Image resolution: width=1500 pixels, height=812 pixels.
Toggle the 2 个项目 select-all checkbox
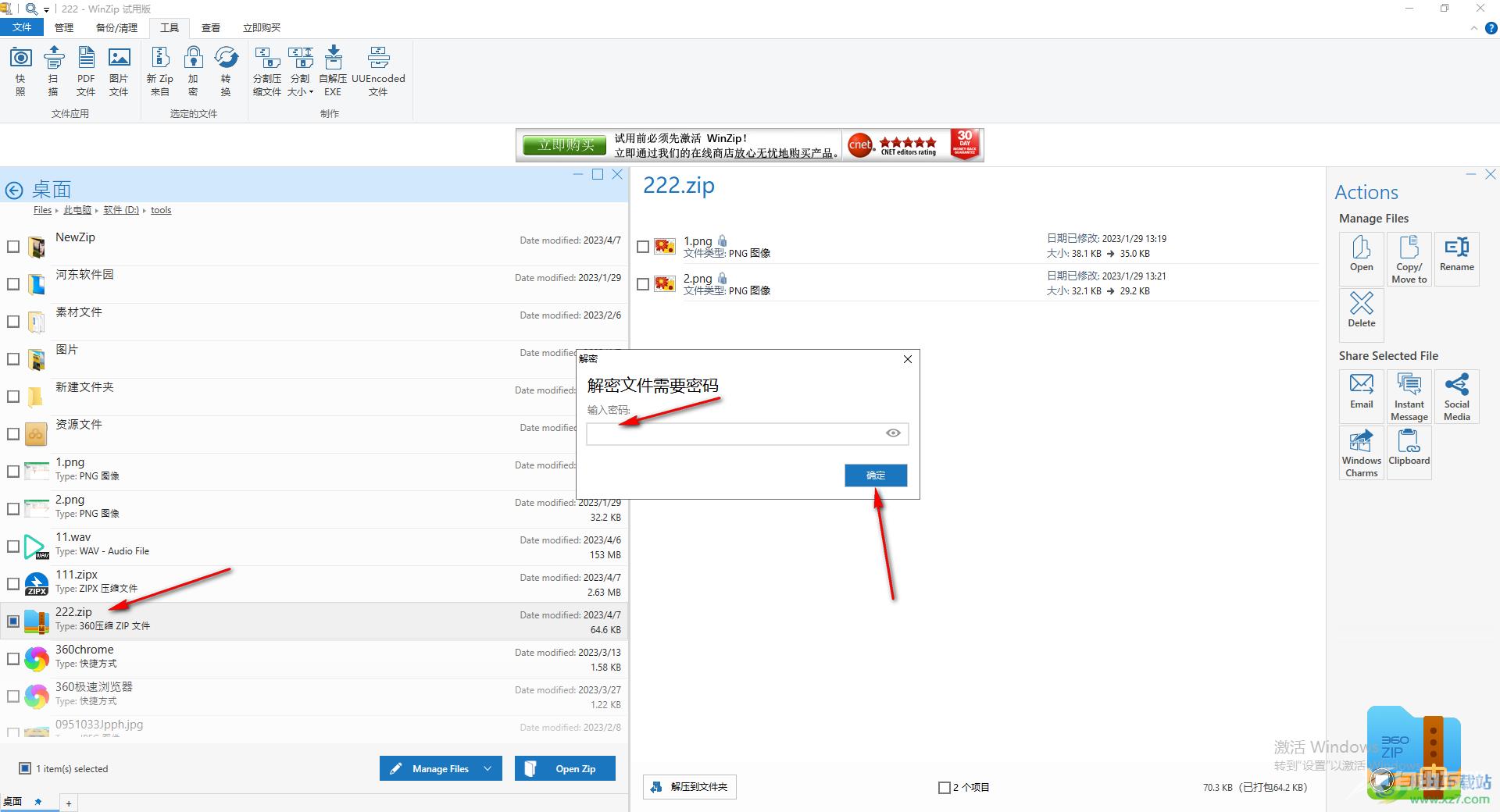(x=944, y=788)
